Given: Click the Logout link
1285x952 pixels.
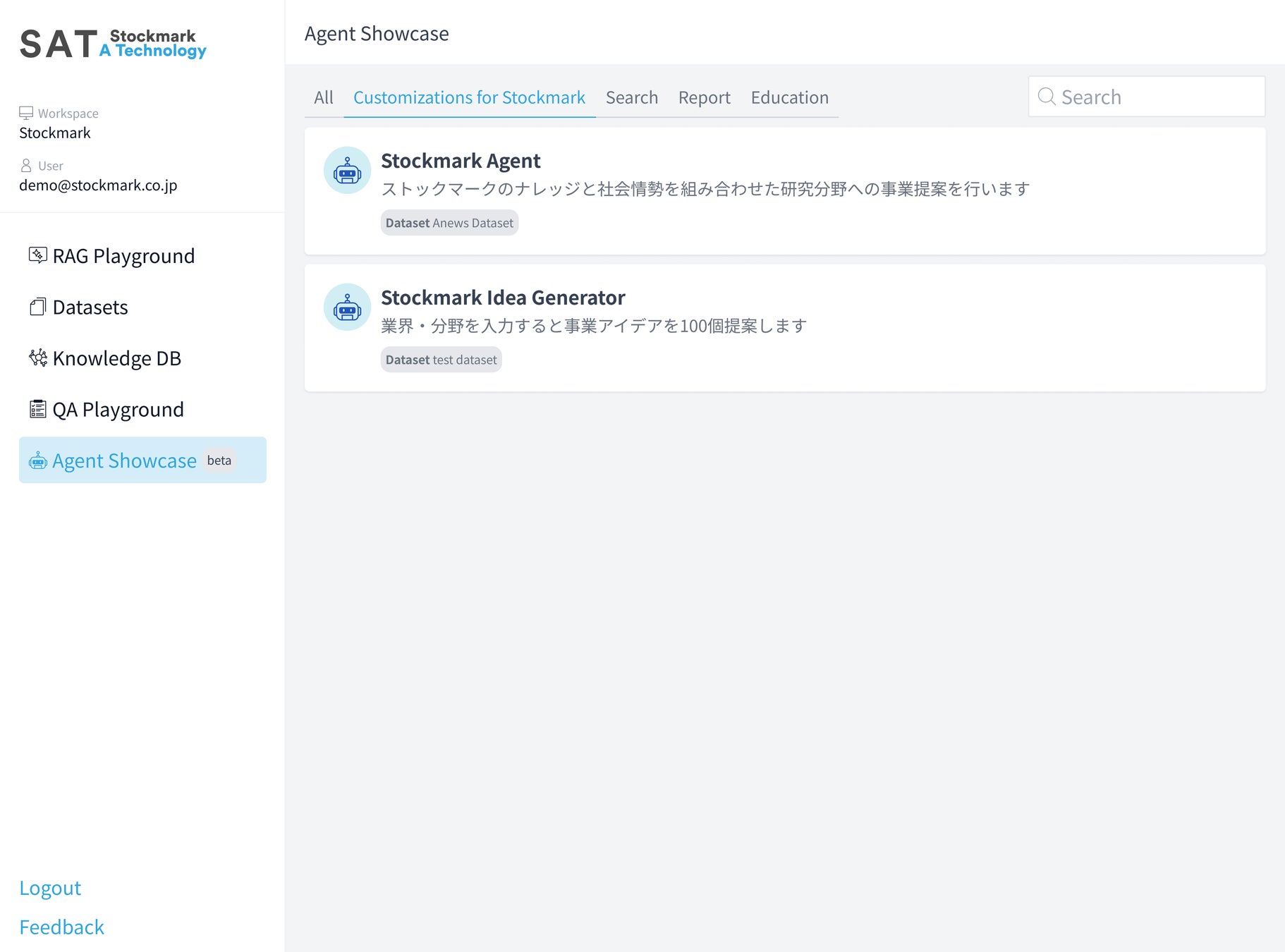Looking at the screenshot, I should (50, 888).
